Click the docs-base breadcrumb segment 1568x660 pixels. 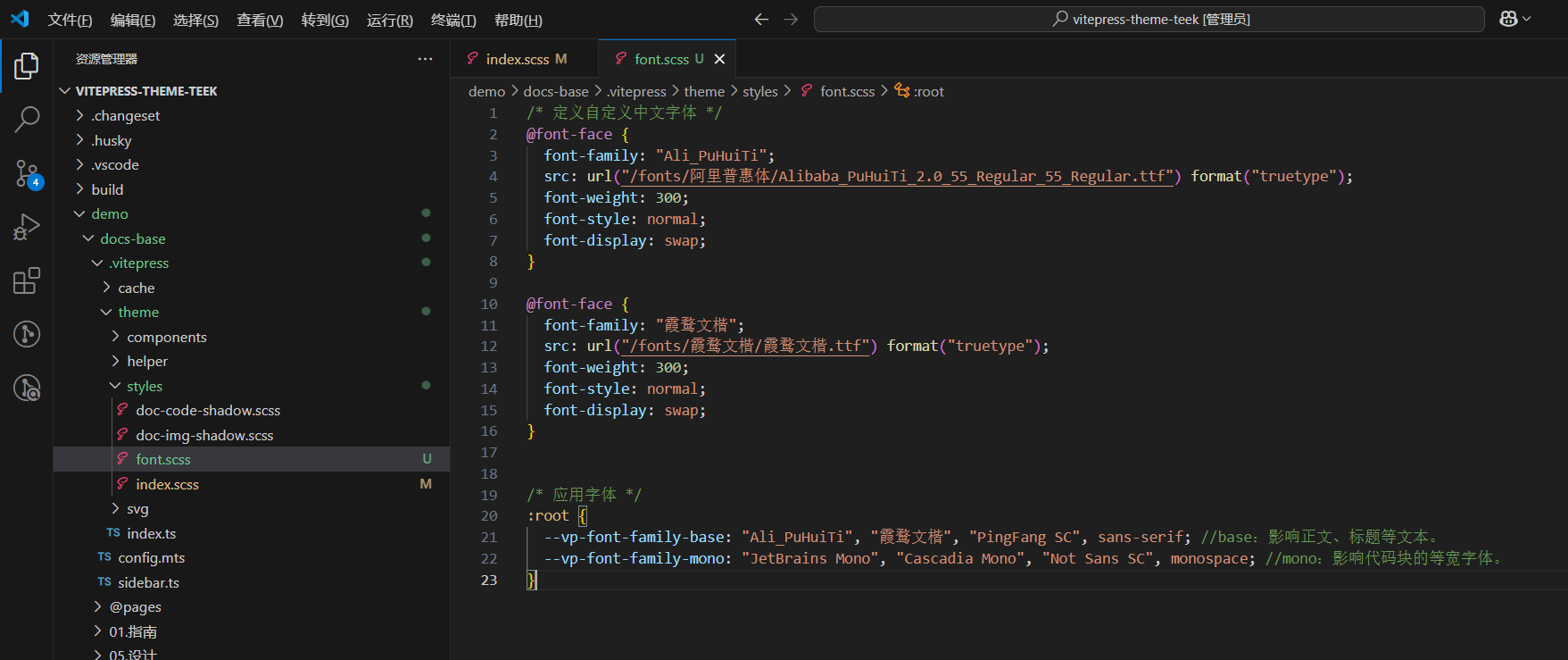click(556, 91)
